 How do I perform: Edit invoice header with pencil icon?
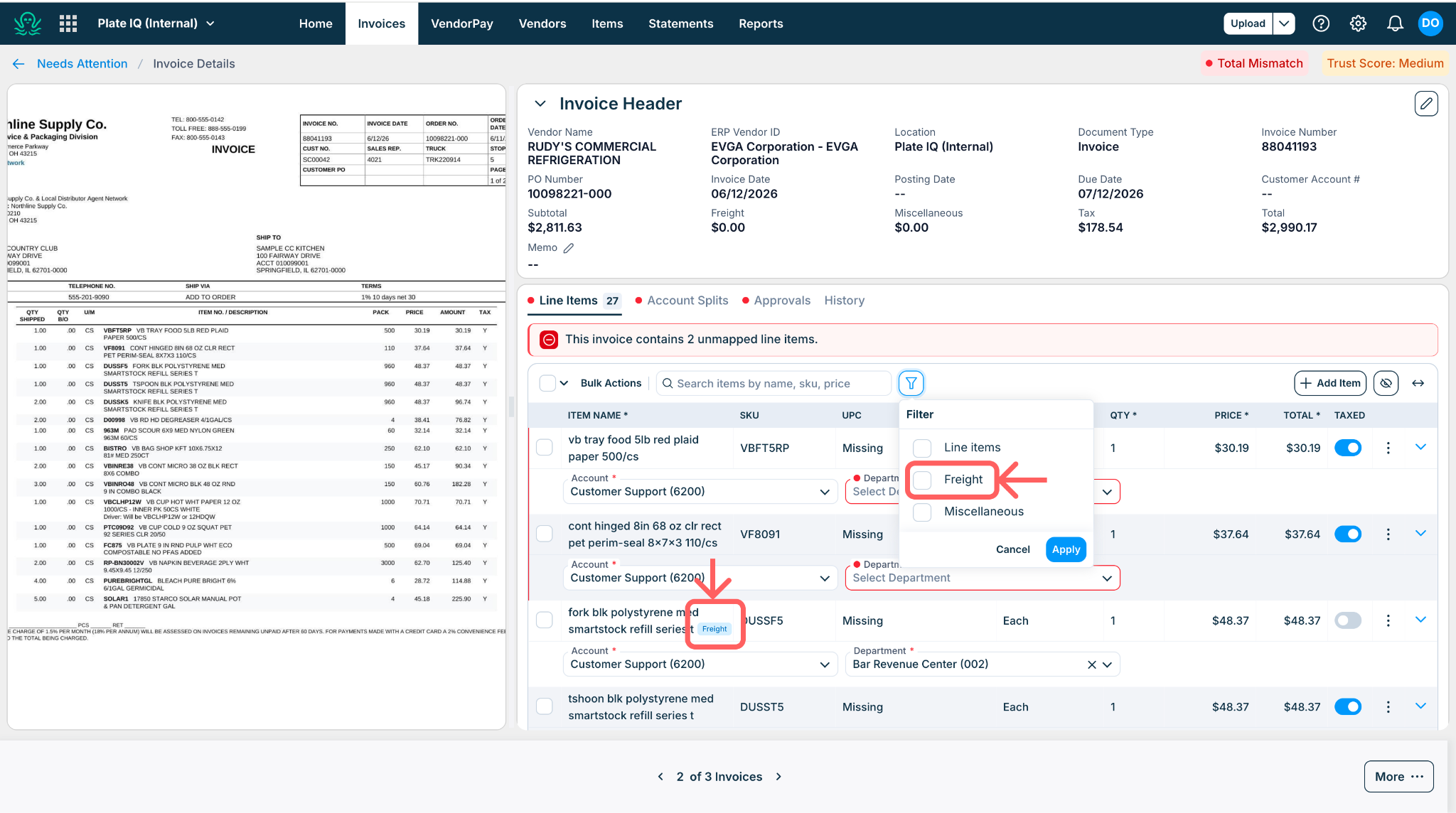point(1426,104)
